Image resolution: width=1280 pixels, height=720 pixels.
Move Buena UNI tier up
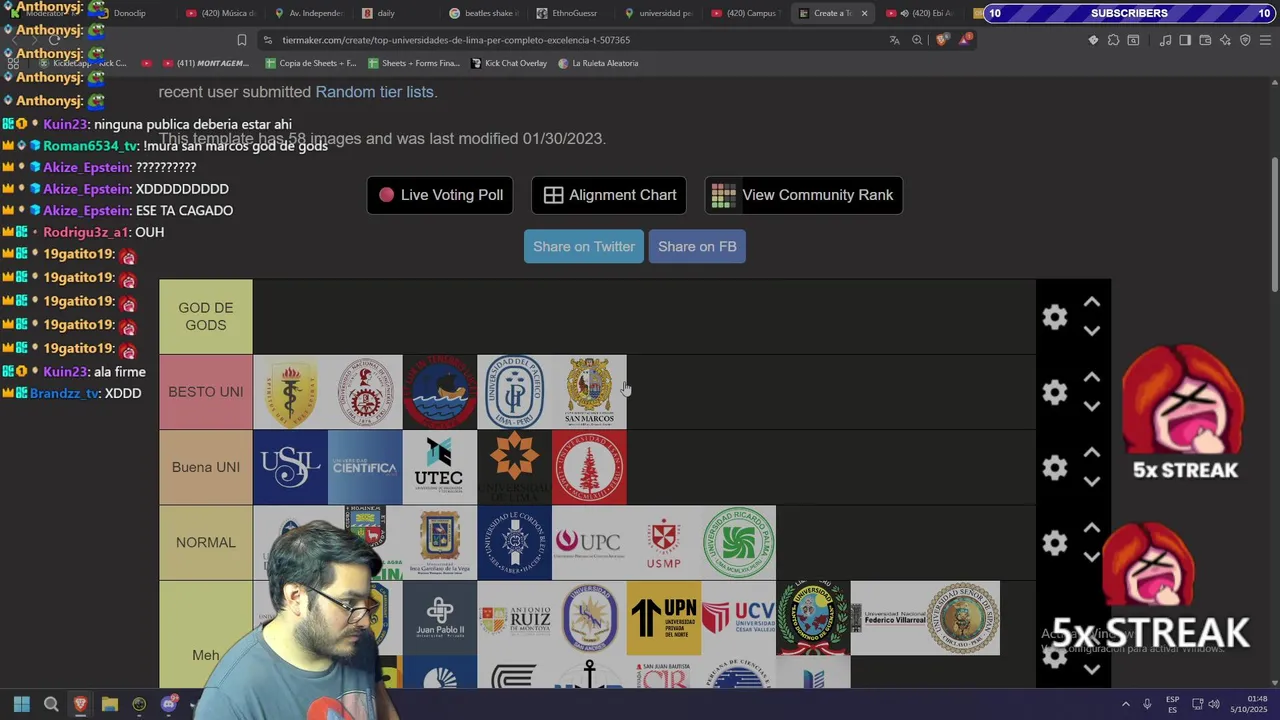[x=1092, y=452]
